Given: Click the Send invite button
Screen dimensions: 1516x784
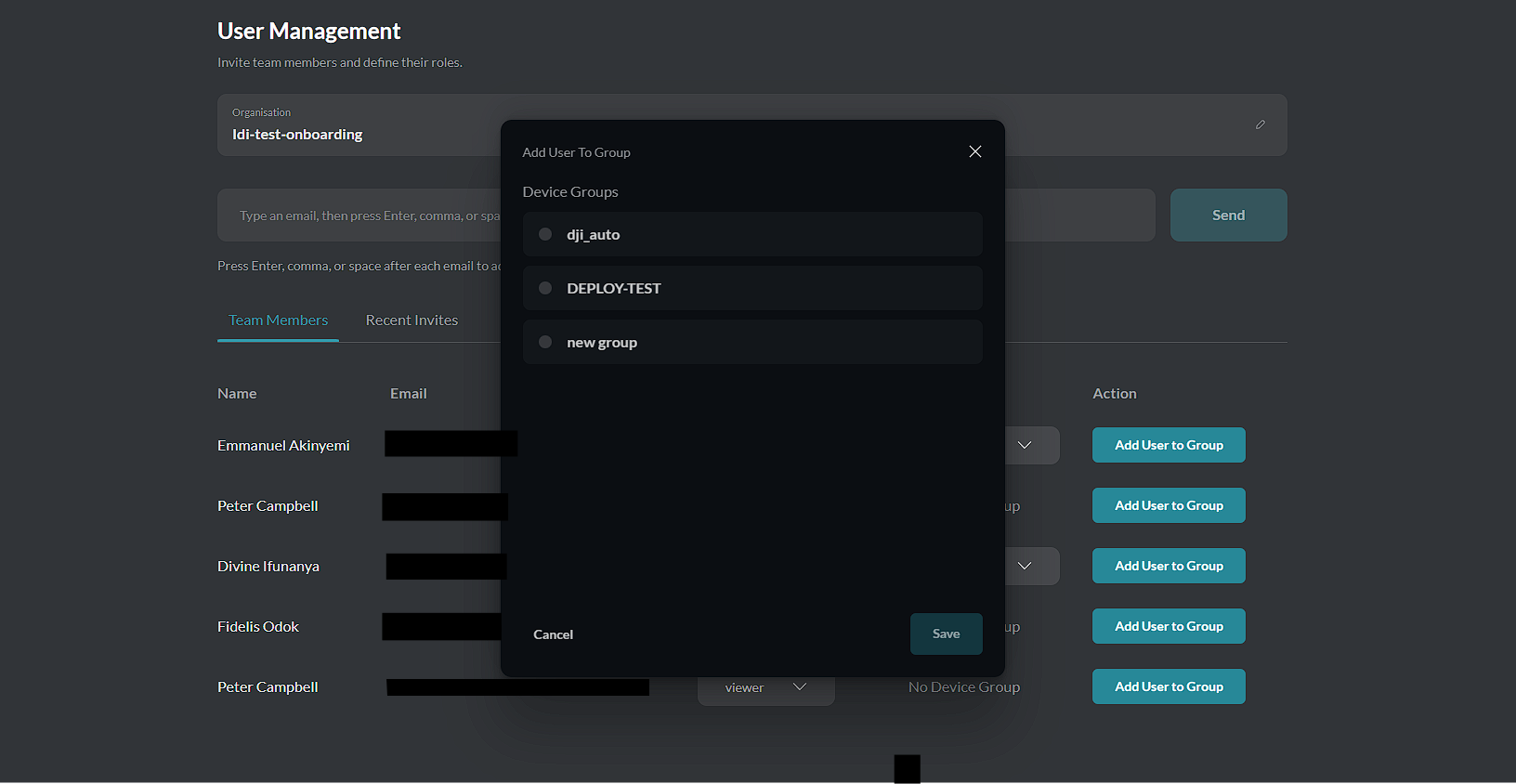Looking at the screenshot, I should [1228, 215].
